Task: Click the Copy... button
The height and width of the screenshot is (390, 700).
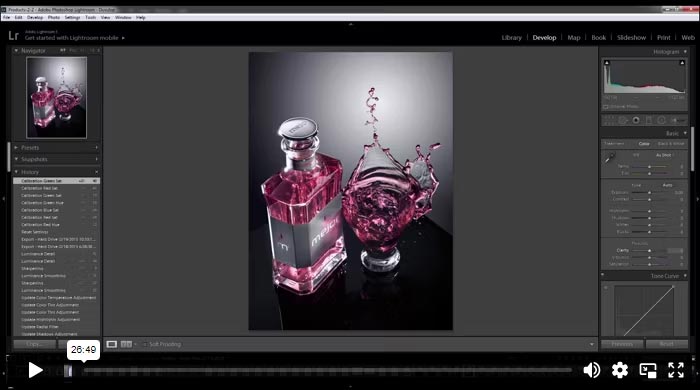Action: pyautogui.click(x=34, y=344)
